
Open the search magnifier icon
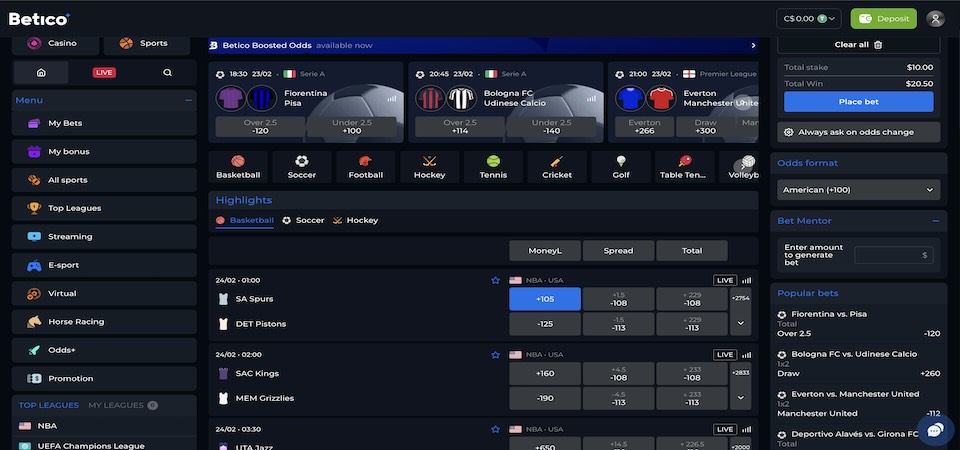click(167, 72)
